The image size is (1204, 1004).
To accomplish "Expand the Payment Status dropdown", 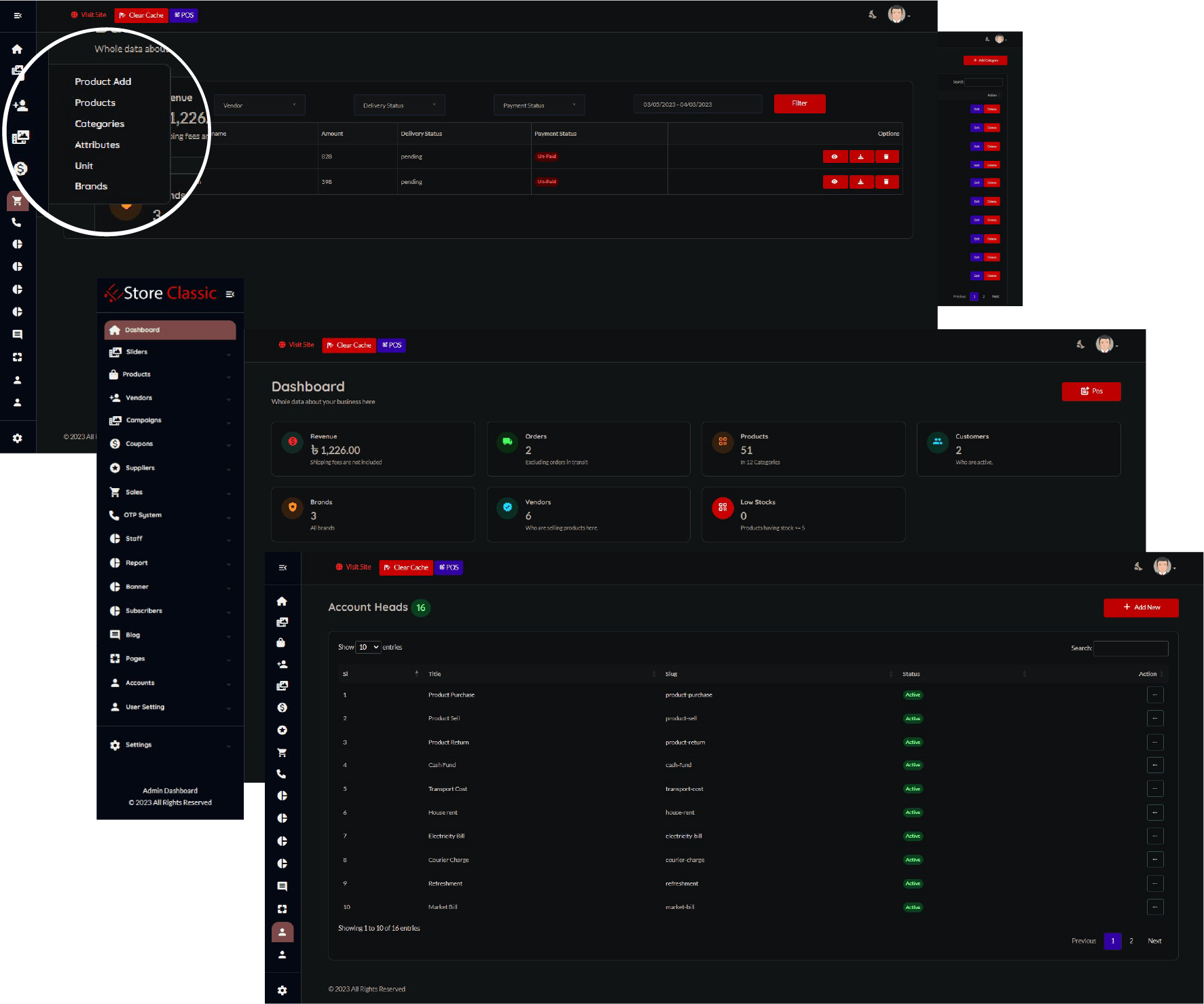I will [539, 105].
